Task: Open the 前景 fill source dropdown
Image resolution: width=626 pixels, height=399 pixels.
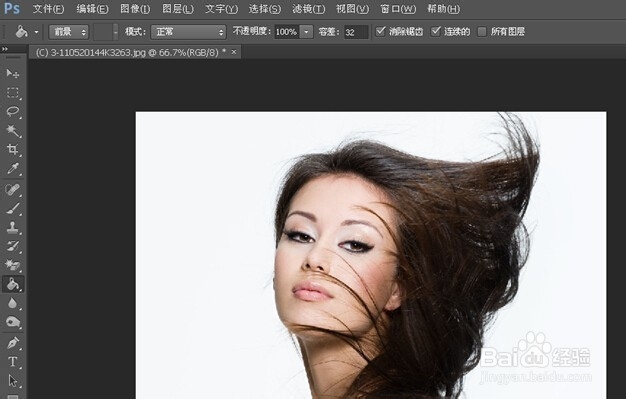Action: click(x=68, y=32)
